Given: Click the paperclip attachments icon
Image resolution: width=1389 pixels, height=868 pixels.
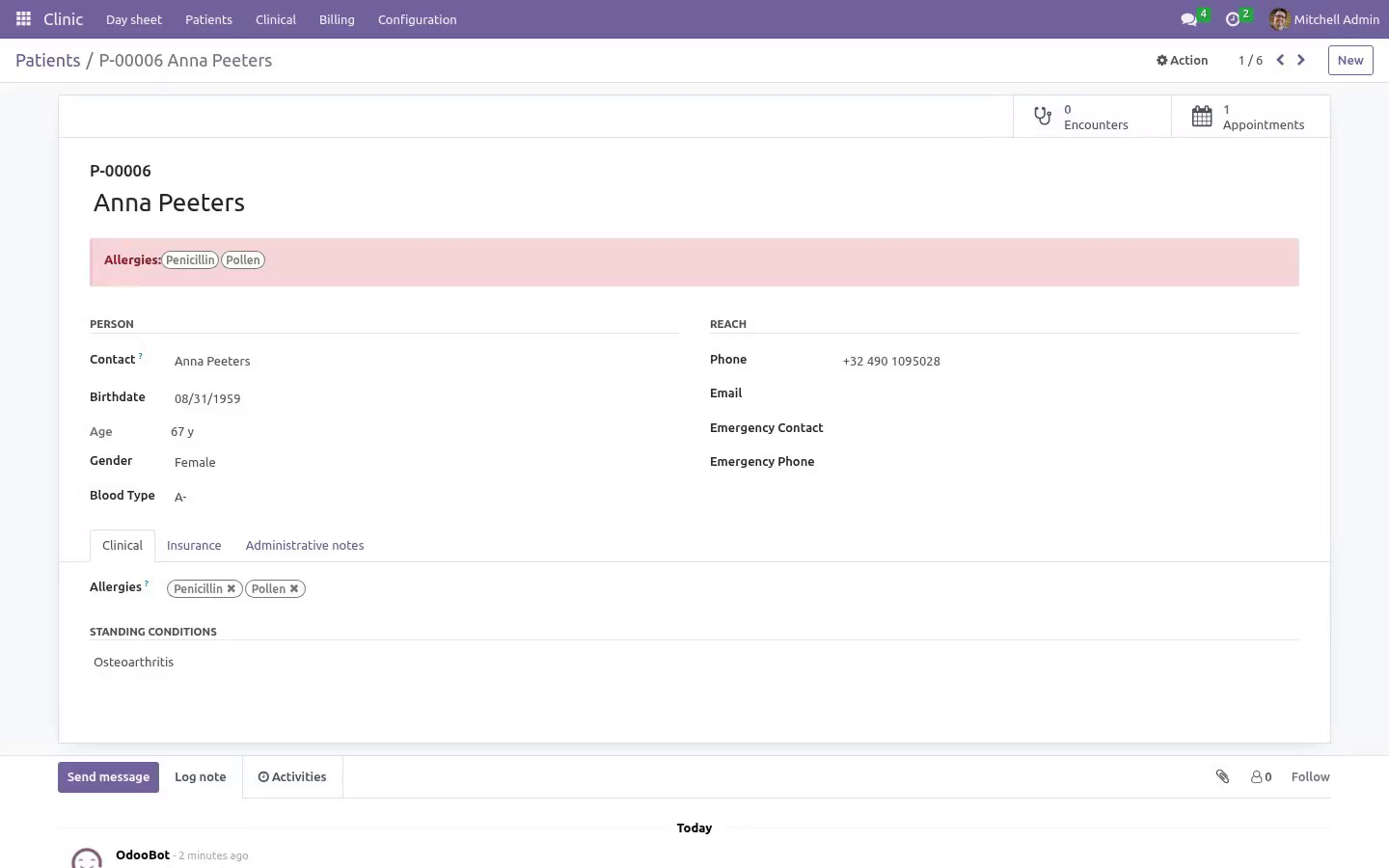Looking at the screenshot, I should pyautogui.click(x=1222, y=776).
